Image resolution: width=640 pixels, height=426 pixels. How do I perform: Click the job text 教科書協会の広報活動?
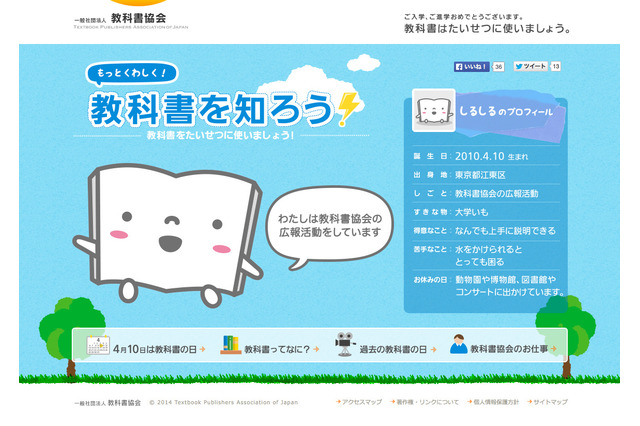pyautogui.click(x=497, y=194)
